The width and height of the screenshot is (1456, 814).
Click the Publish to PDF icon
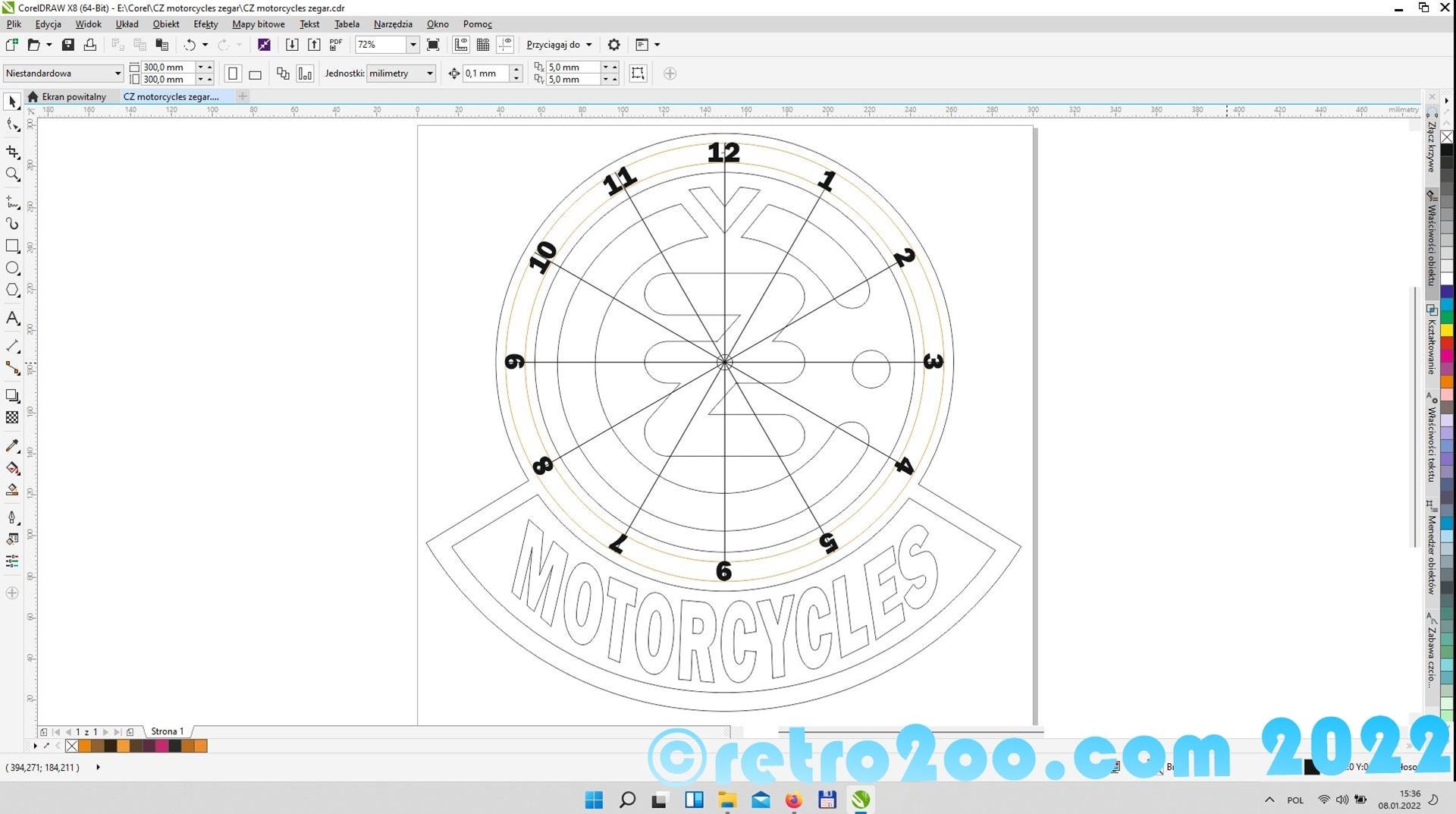[x=336, y=45]
